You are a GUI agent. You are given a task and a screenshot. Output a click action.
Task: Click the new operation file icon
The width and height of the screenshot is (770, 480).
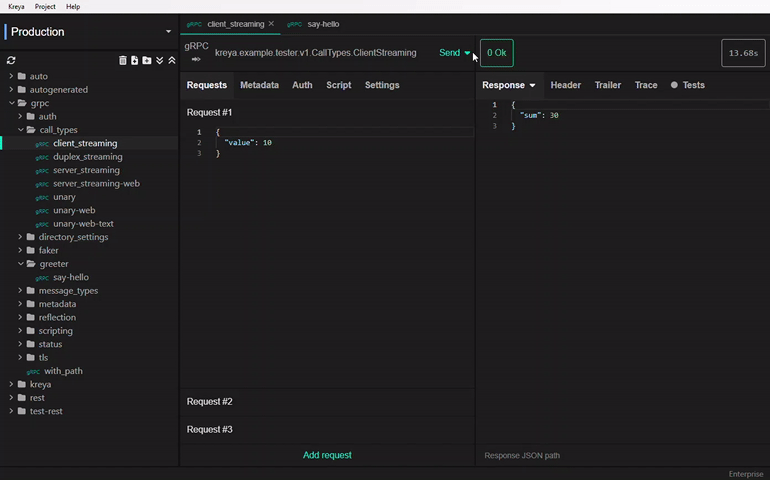click(135, 60)
